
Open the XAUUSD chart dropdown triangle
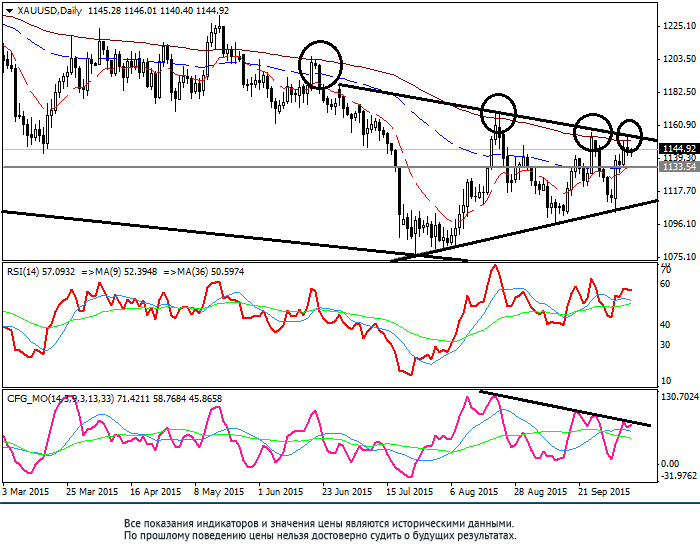point(9,11)
